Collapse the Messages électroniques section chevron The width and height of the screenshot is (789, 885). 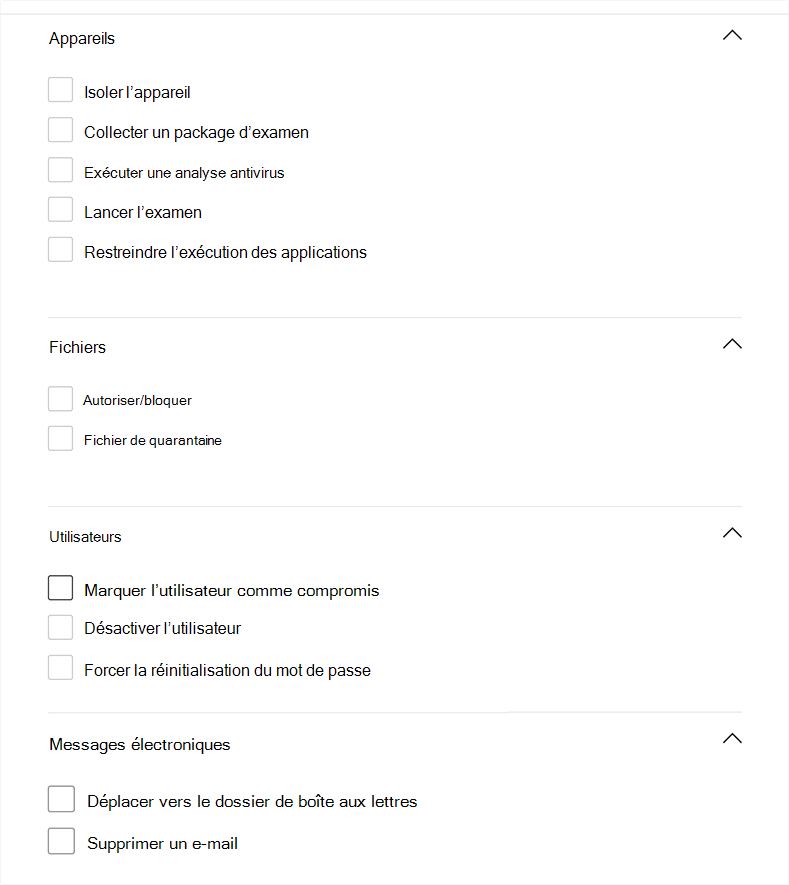(x=732, y=739)
